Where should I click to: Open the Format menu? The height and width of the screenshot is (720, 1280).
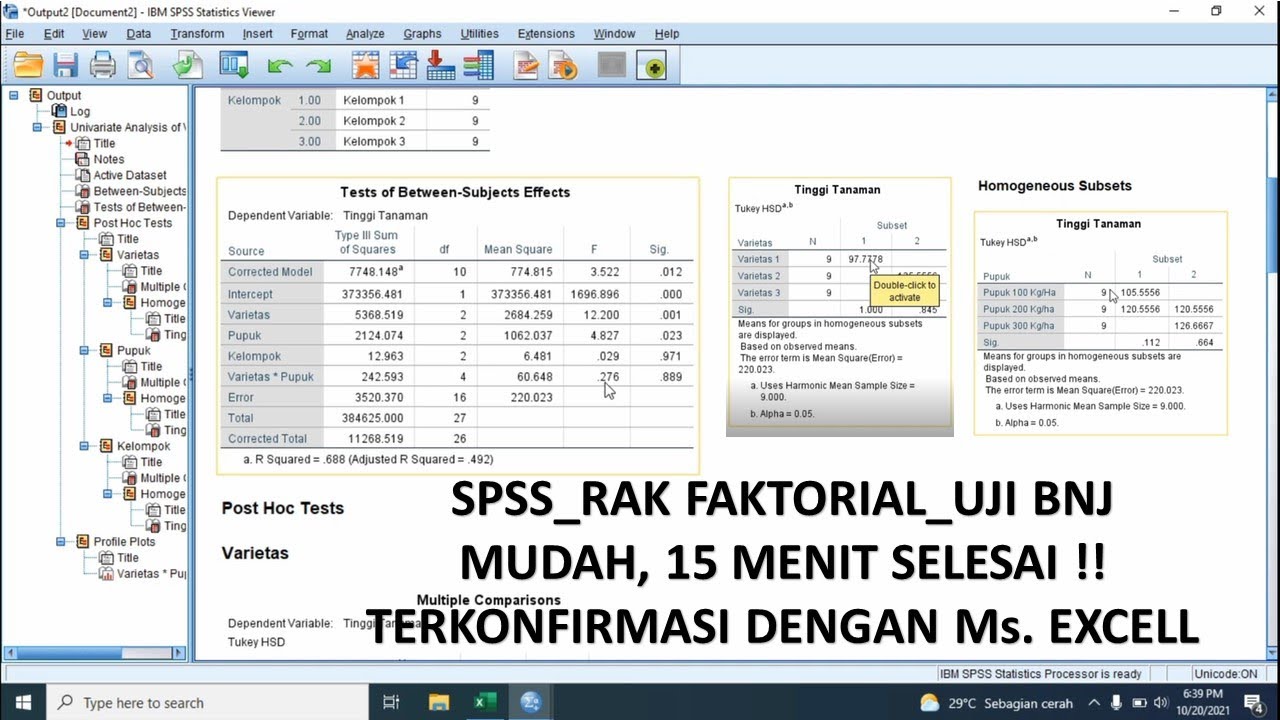tap(309, 34)
